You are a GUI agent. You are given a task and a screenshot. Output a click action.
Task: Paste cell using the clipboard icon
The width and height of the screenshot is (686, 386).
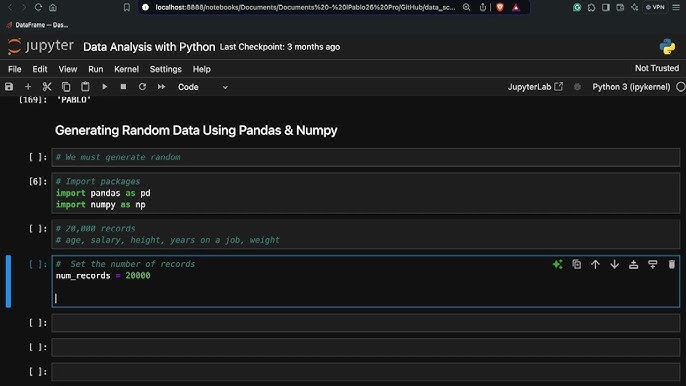(x=85, y=87)
